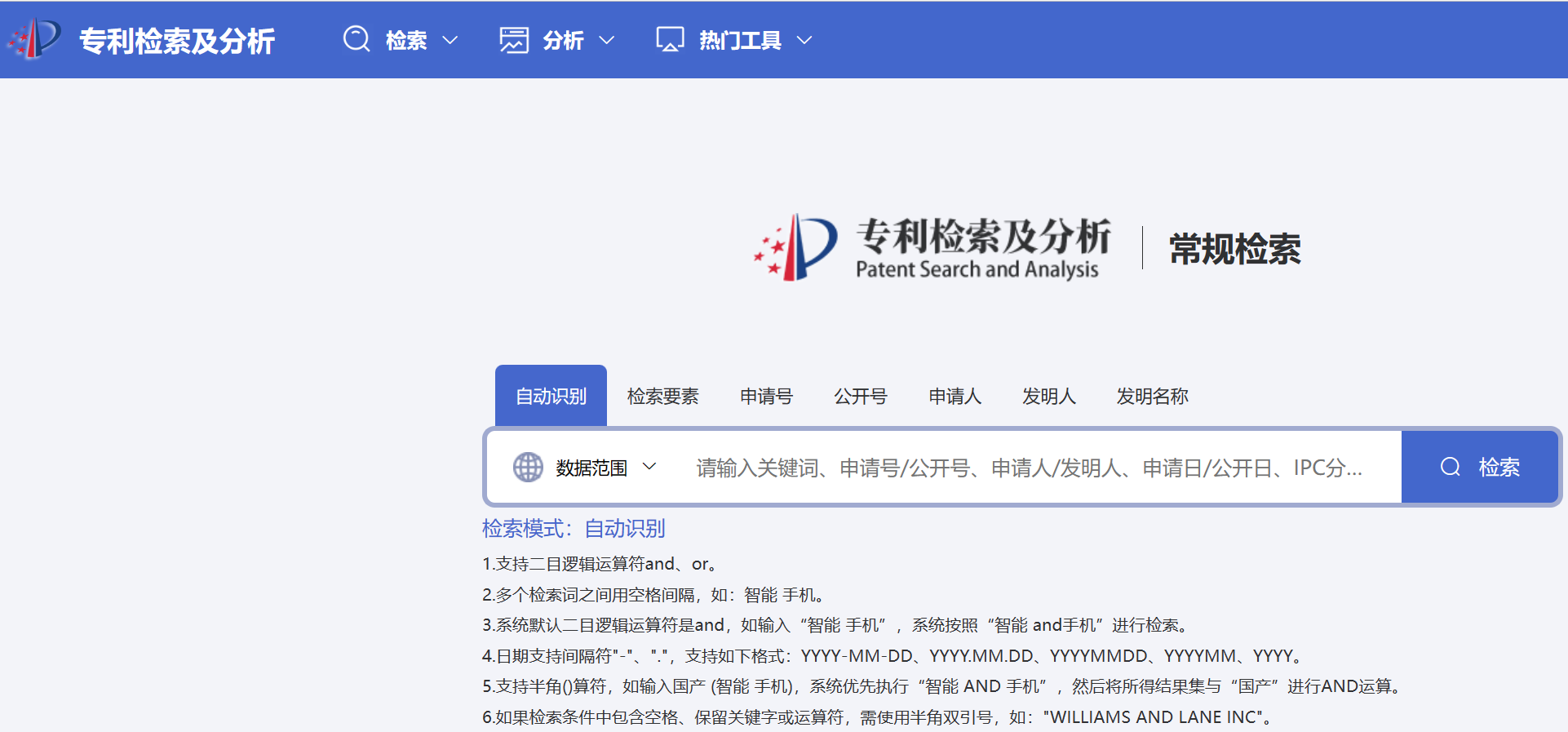Image resolution: width=1568 pixels, height=732 pixels.
Task: Click the 检索模式：自动识别 label
Action: click(x=574, y=529)
